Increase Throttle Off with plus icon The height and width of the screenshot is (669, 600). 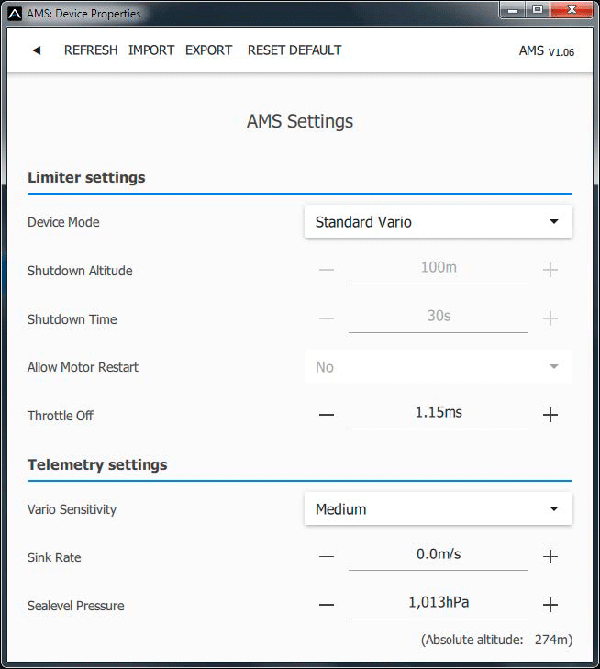pos(550,415)
